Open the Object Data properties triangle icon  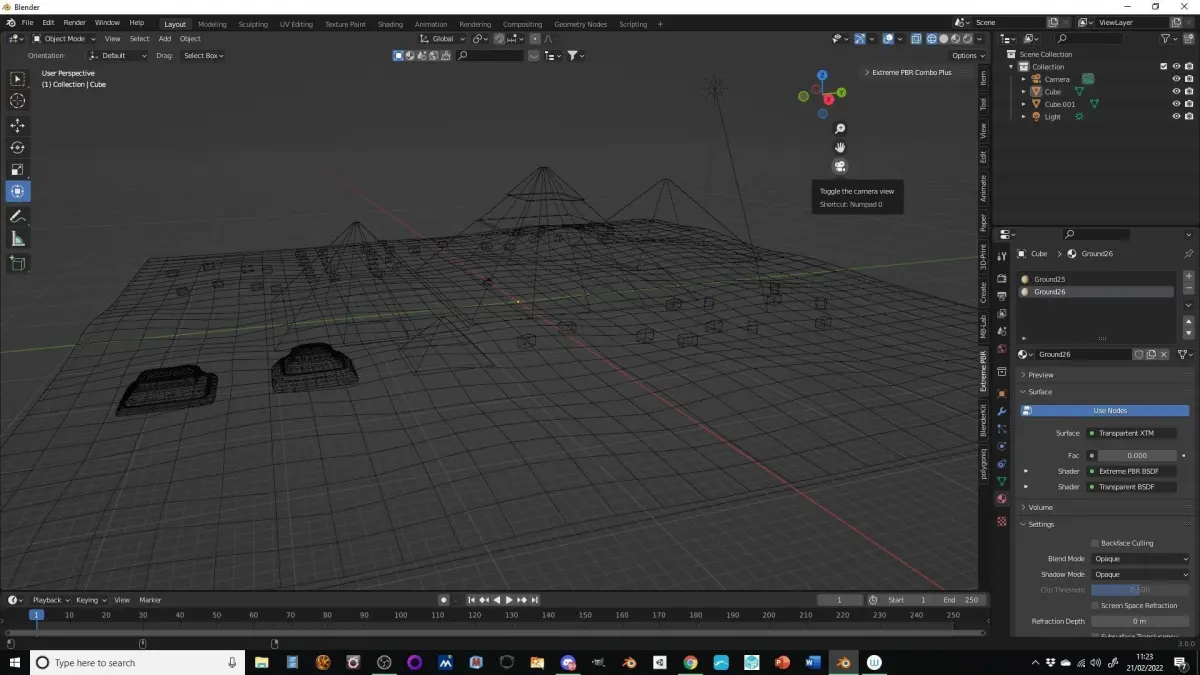click(x=1002, y=481)
